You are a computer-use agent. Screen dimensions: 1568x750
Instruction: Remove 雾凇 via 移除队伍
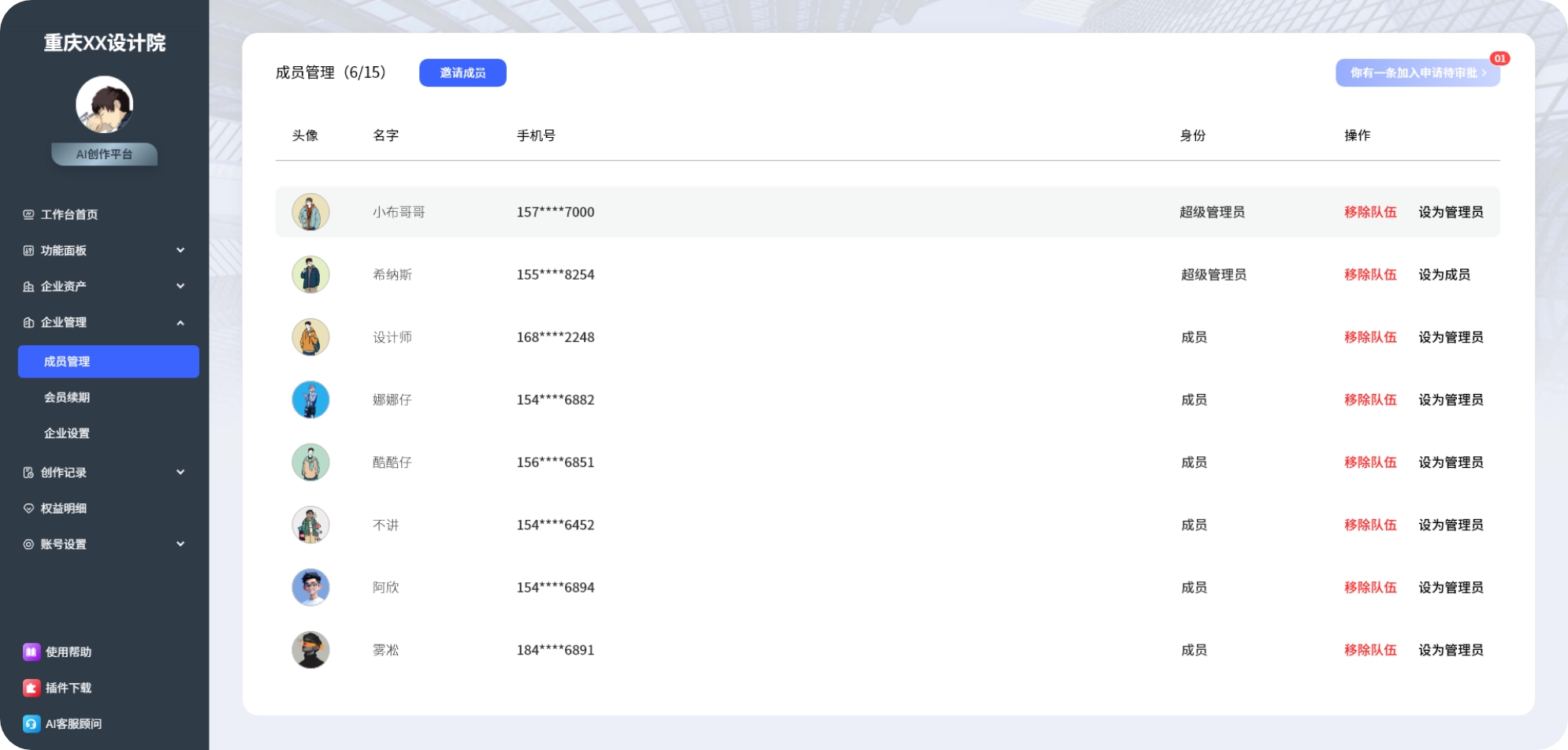click(1370, 650)
